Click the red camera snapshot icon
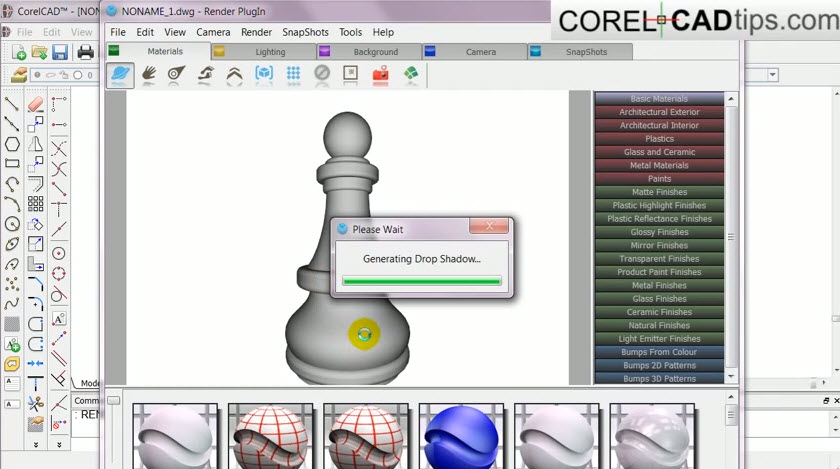The height and width of the screenshot is (469, 840). pyautogui.click(x=380, y=74)
